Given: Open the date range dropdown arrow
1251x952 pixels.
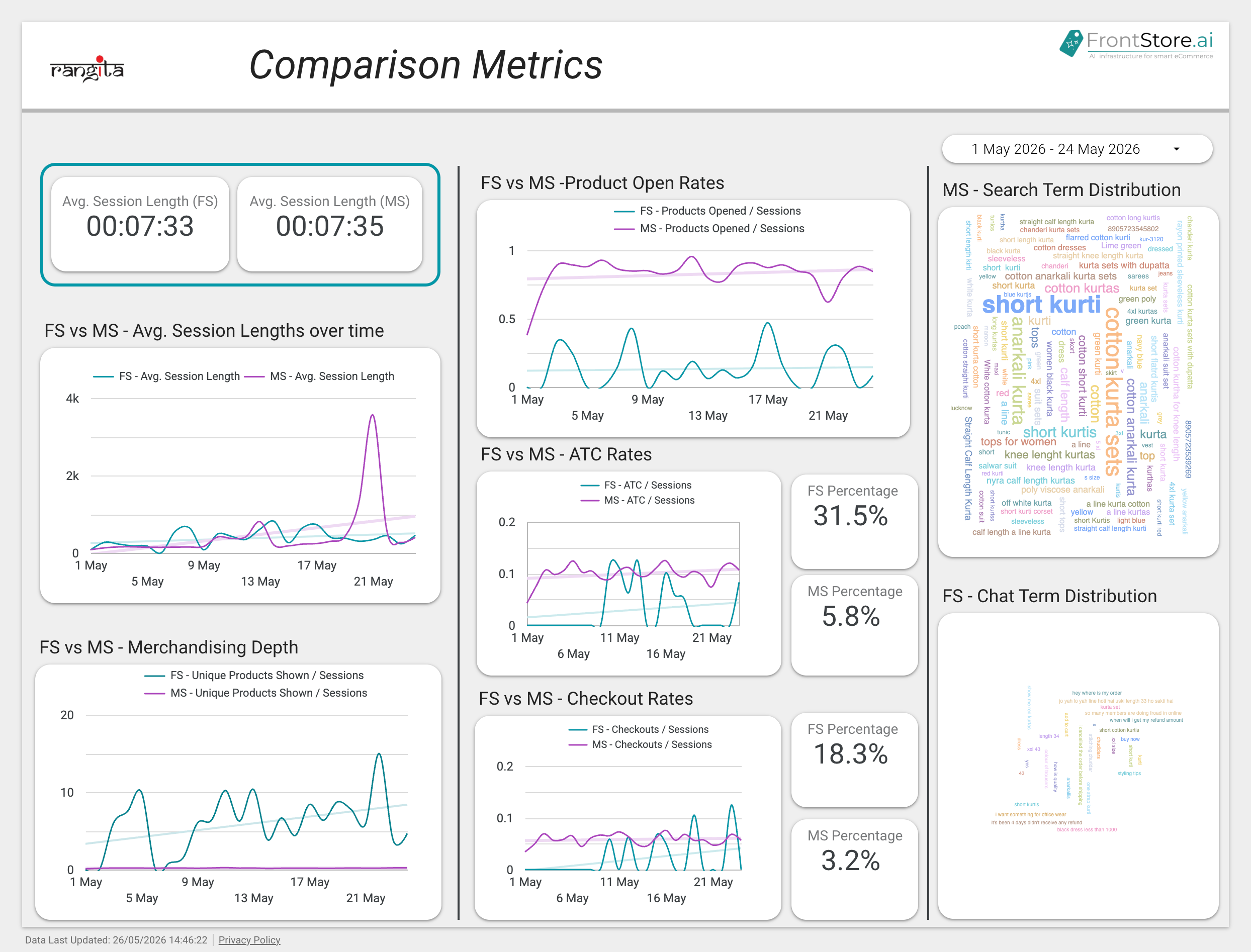Looking at the screenshot, I should click(1176, 149).
